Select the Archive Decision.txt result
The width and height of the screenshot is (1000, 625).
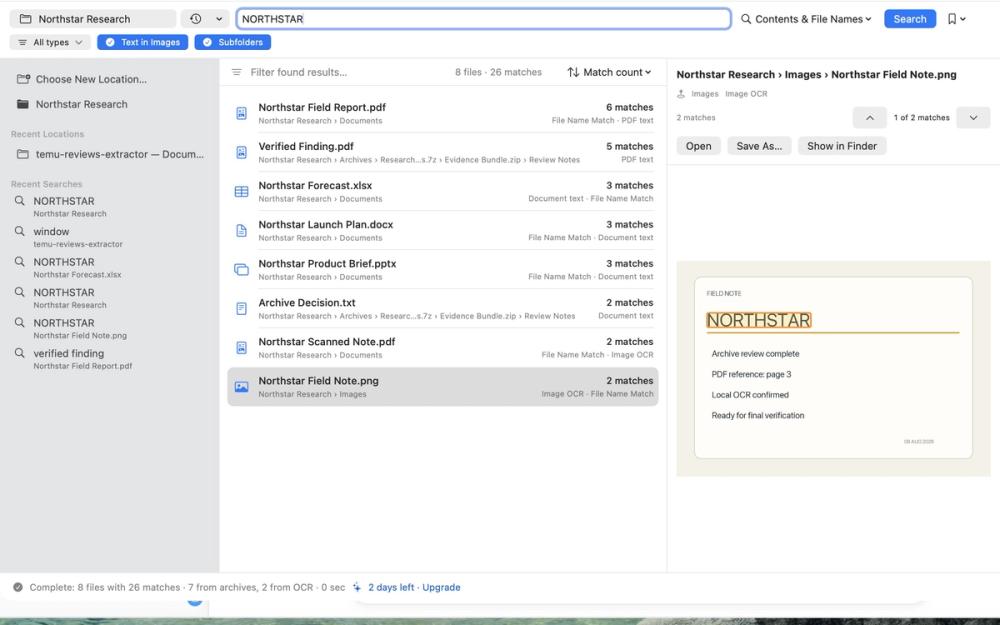pos(443,309)
